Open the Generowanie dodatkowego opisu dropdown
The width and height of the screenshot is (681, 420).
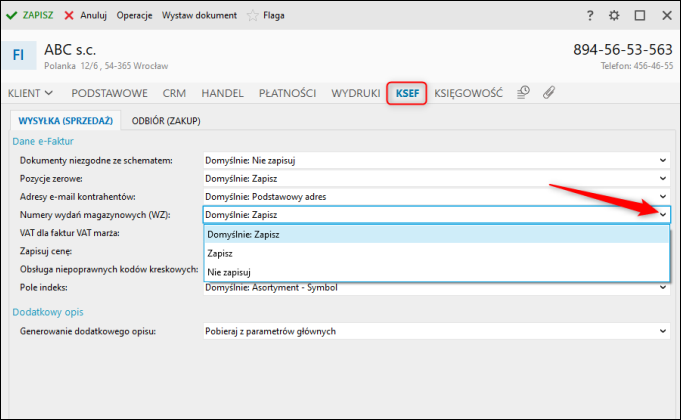pos(662,331)
